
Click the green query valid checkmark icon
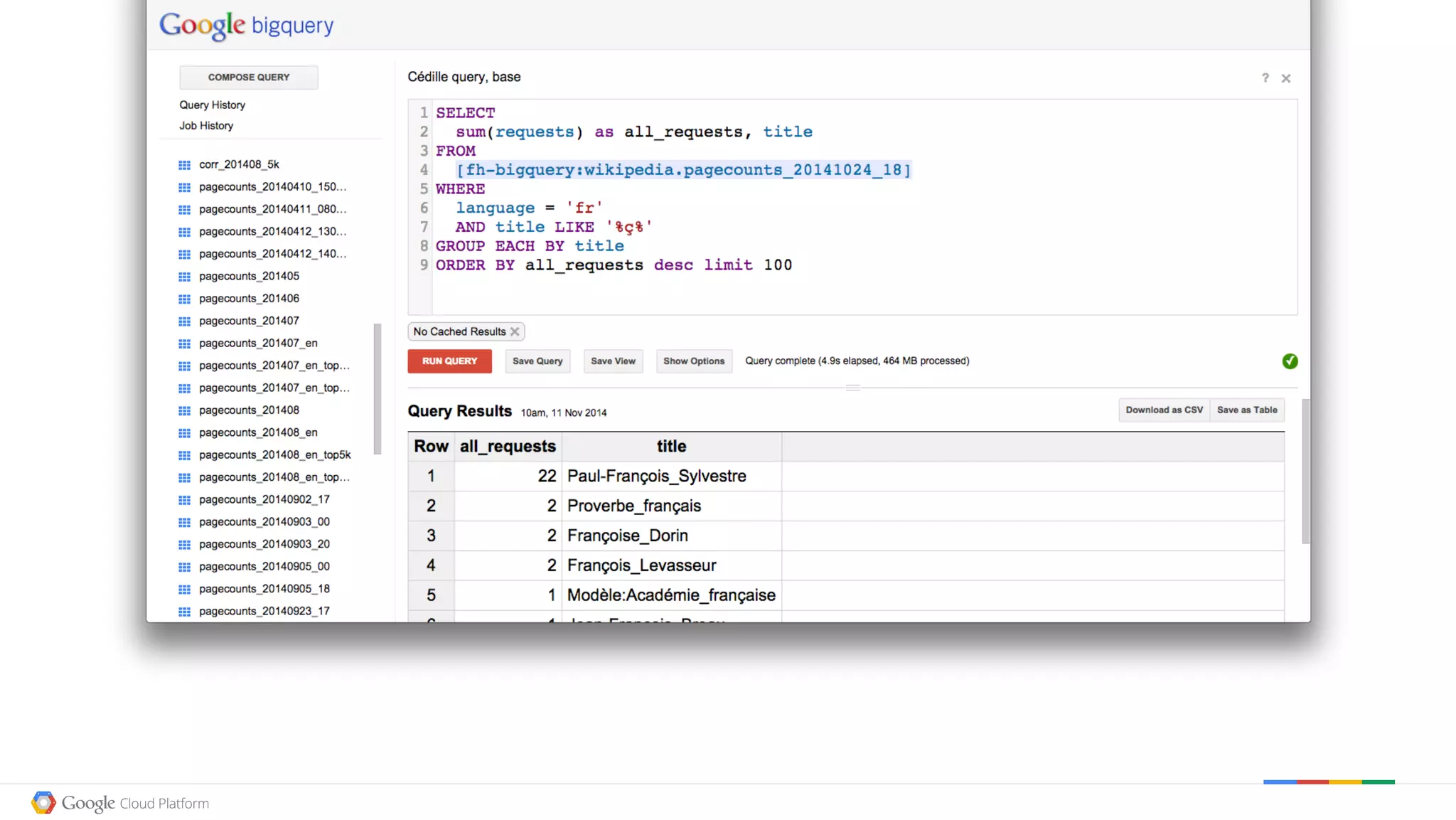(x=1290, y=361)
